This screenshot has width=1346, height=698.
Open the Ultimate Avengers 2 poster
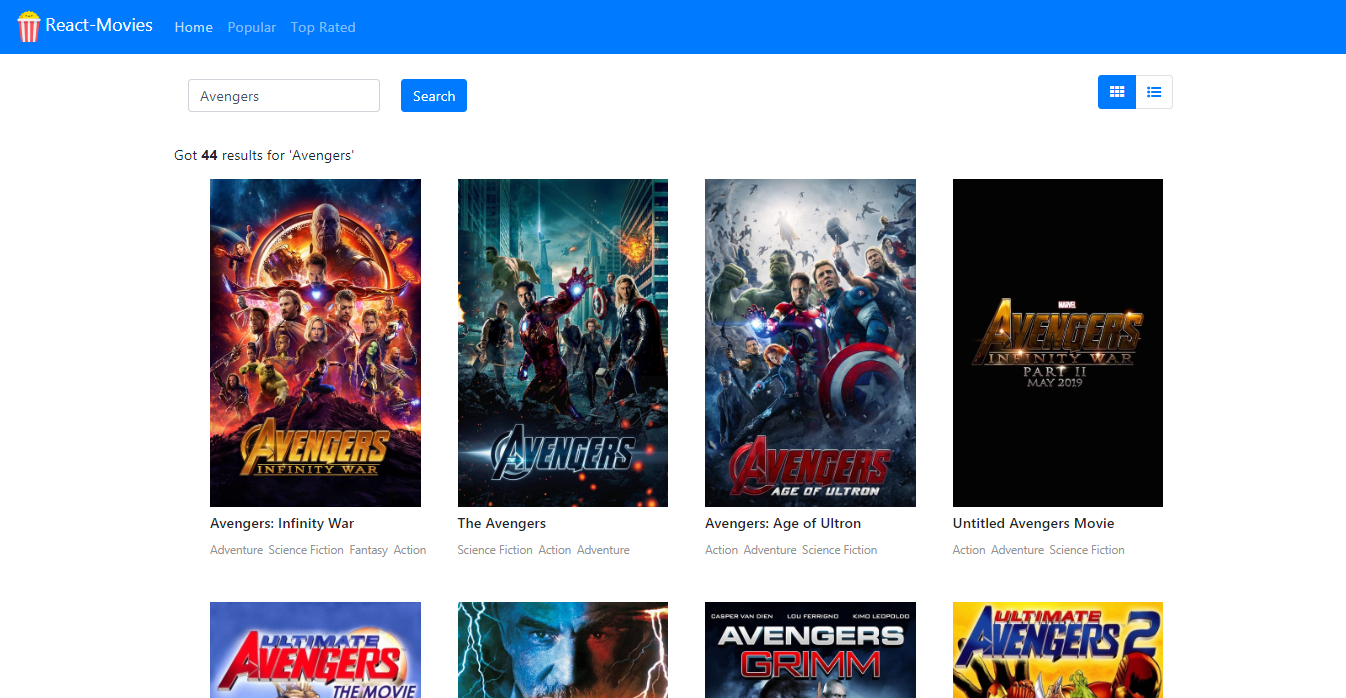click(x=1058, y=650)
